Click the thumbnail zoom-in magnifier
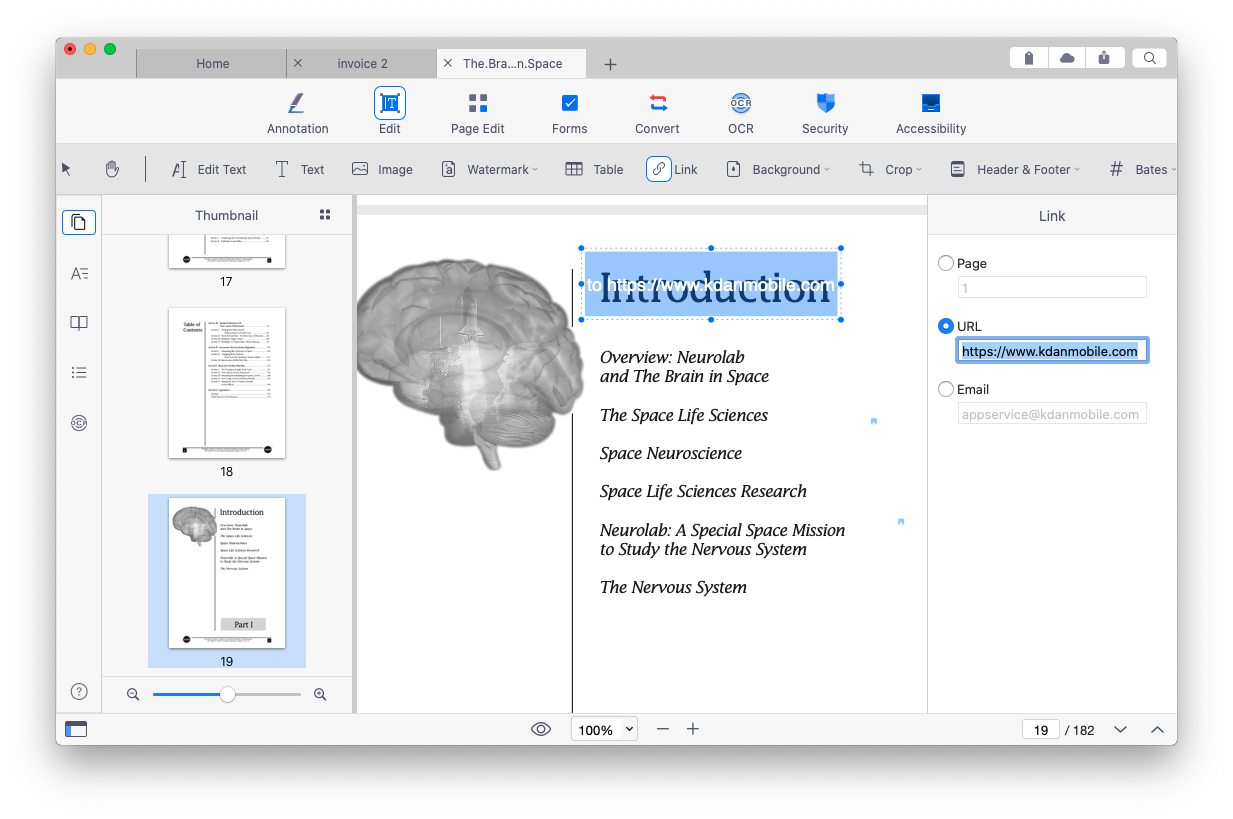 point(320,694)
